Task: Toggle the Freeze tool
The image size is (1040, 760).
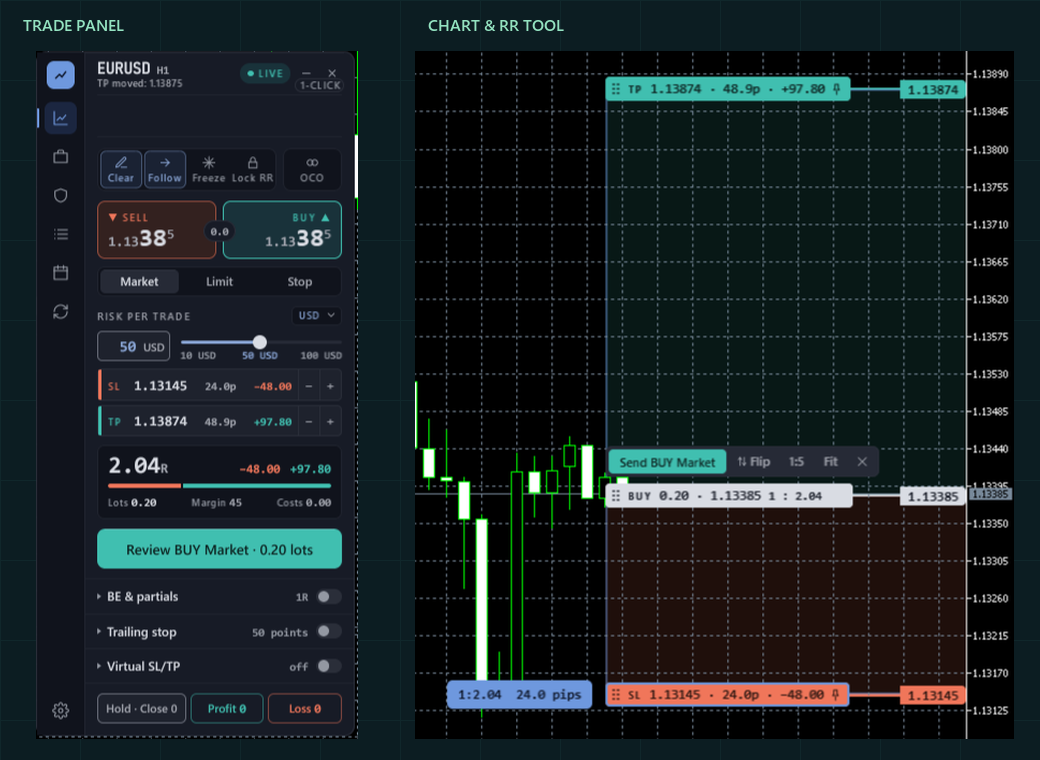Action: 208,170
